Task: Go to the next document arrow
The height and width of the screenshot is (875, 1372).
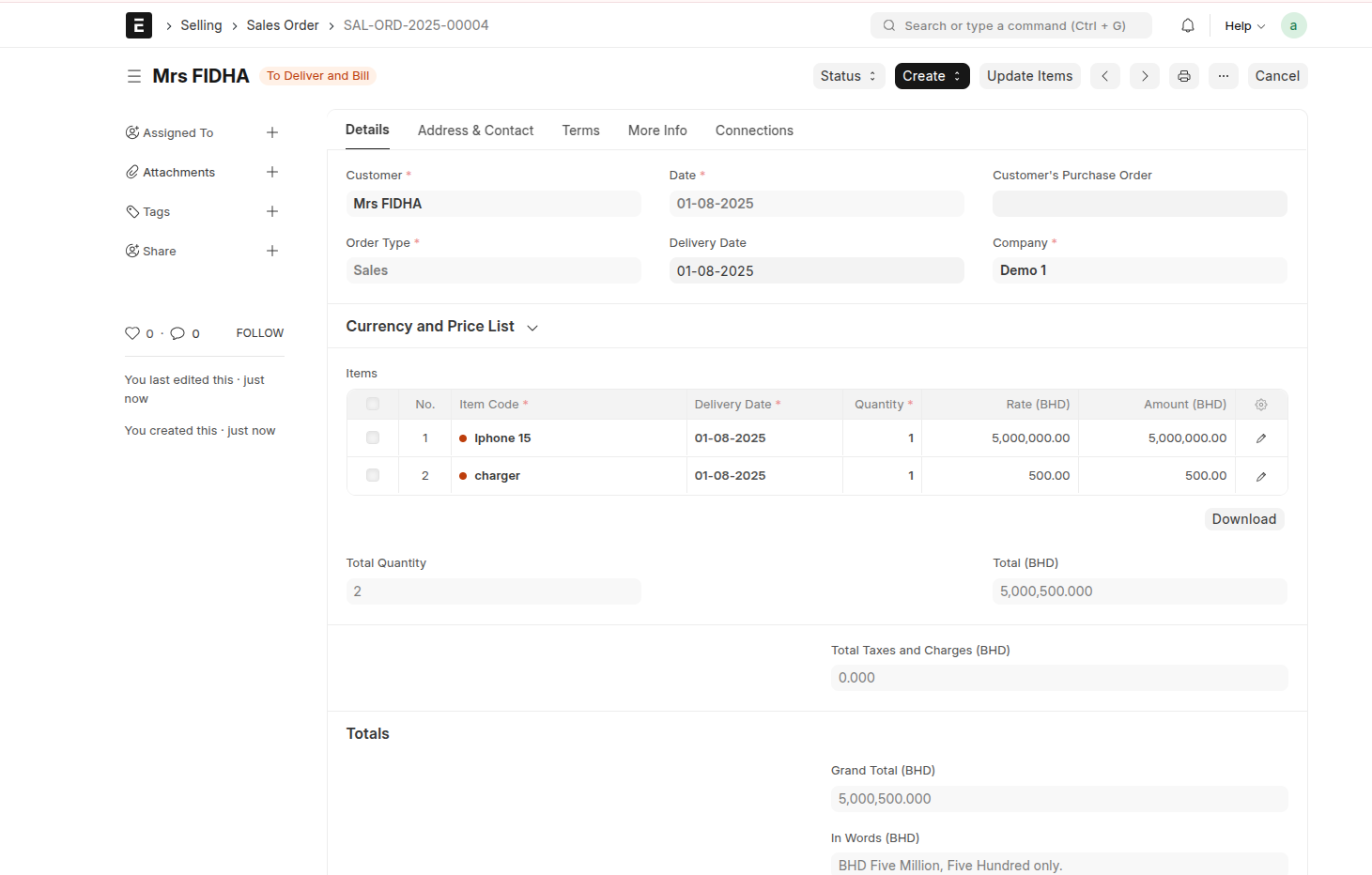Action: (1144, 76)
